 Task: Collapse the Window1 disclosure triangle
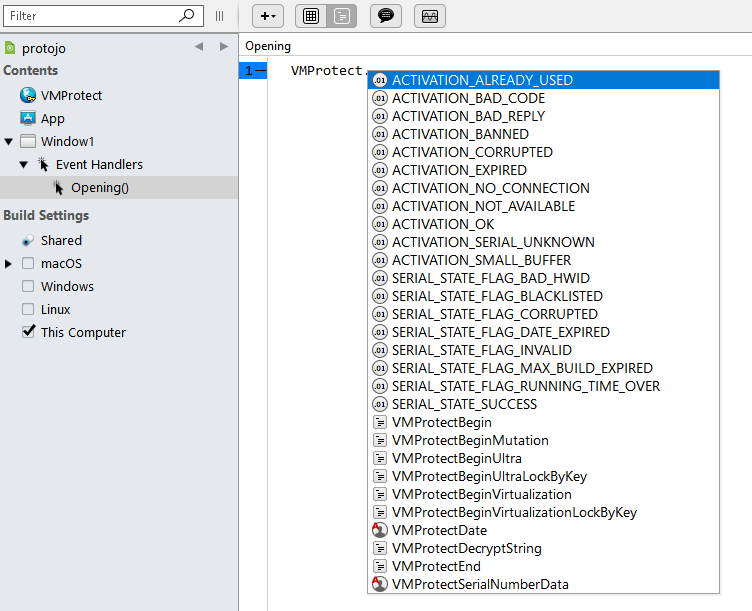pos(9,141)
